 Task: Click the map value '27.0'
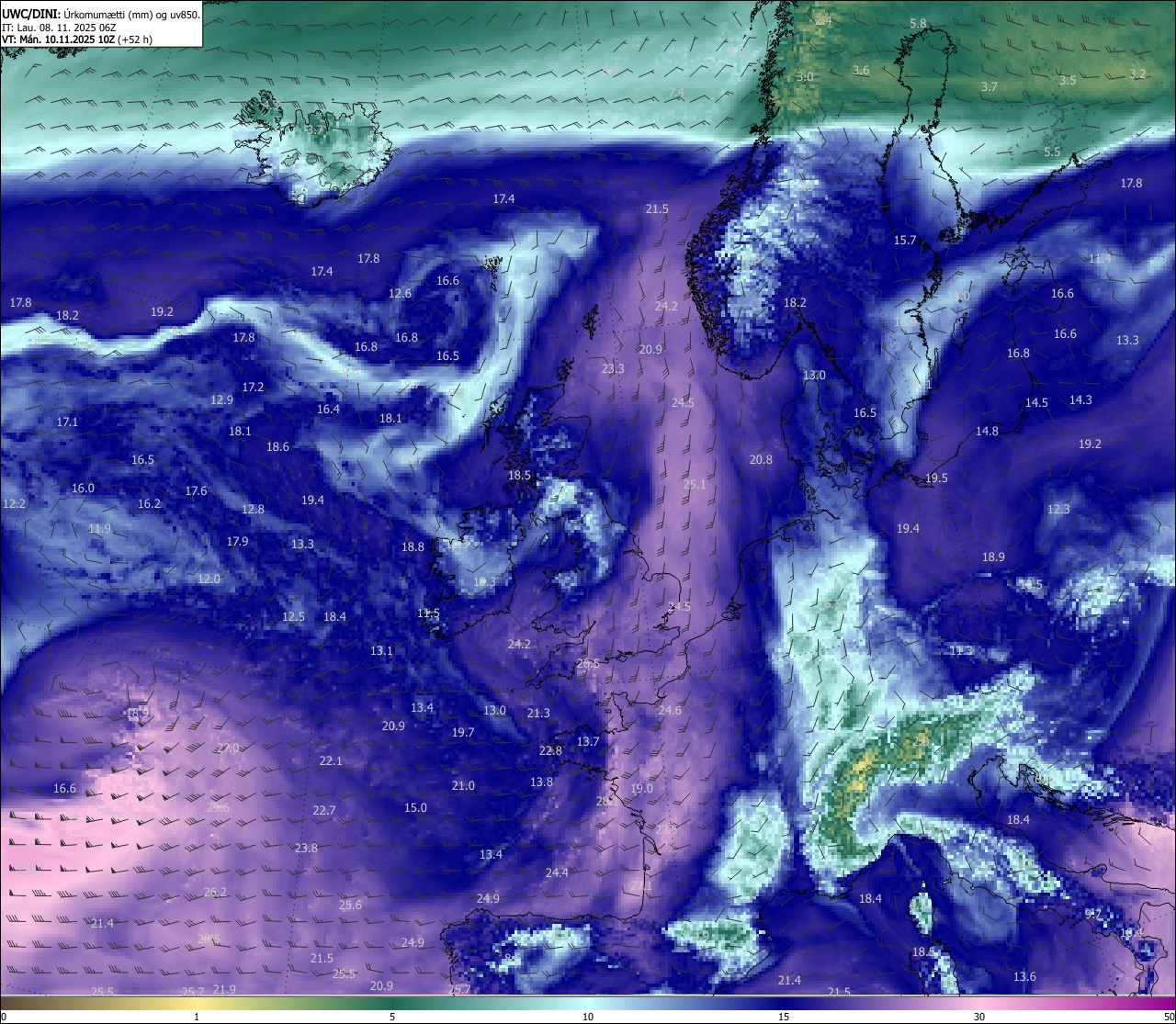point(228,748)
